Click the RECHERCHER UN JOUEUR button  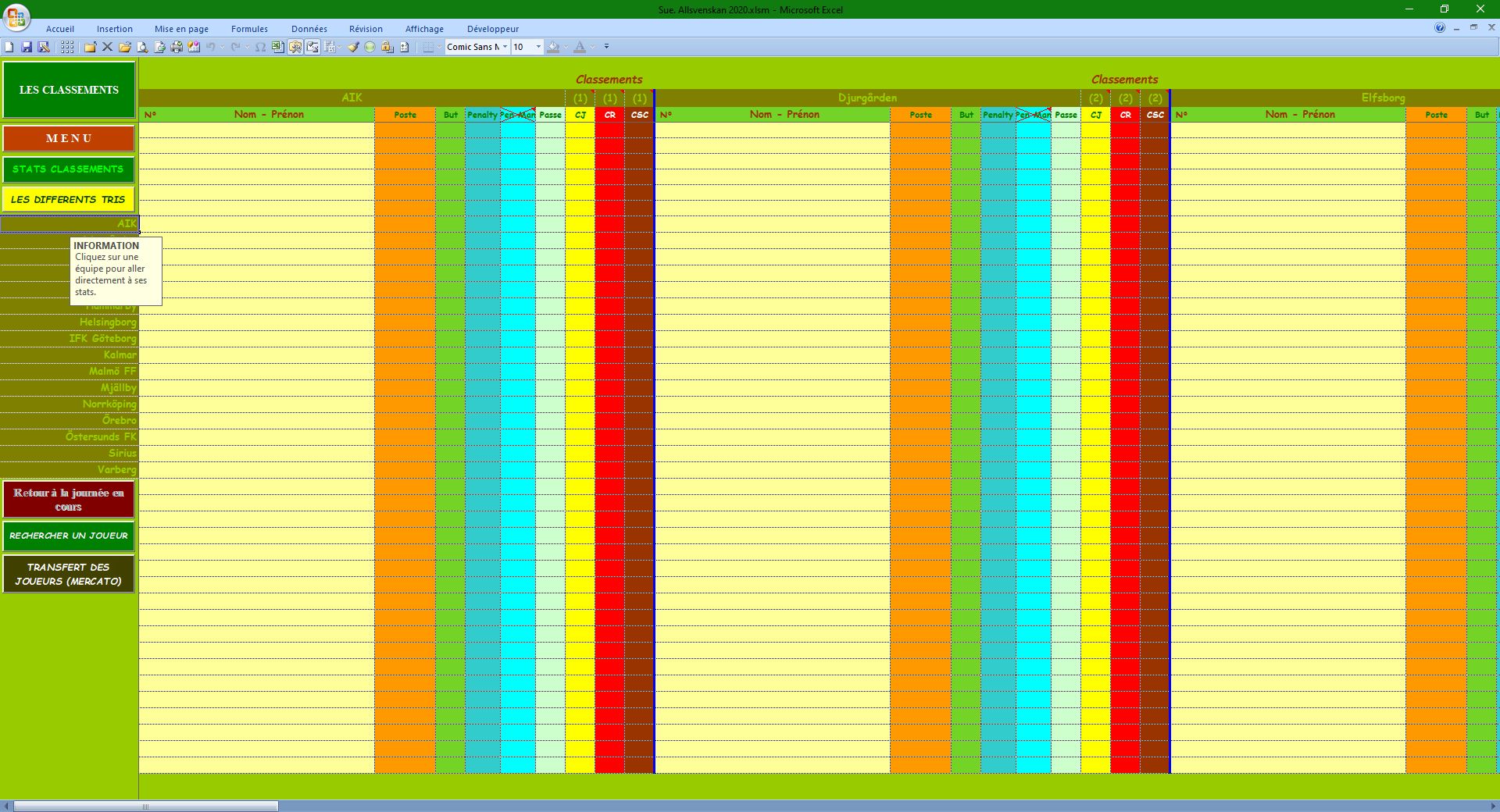[x=69, y=536]
